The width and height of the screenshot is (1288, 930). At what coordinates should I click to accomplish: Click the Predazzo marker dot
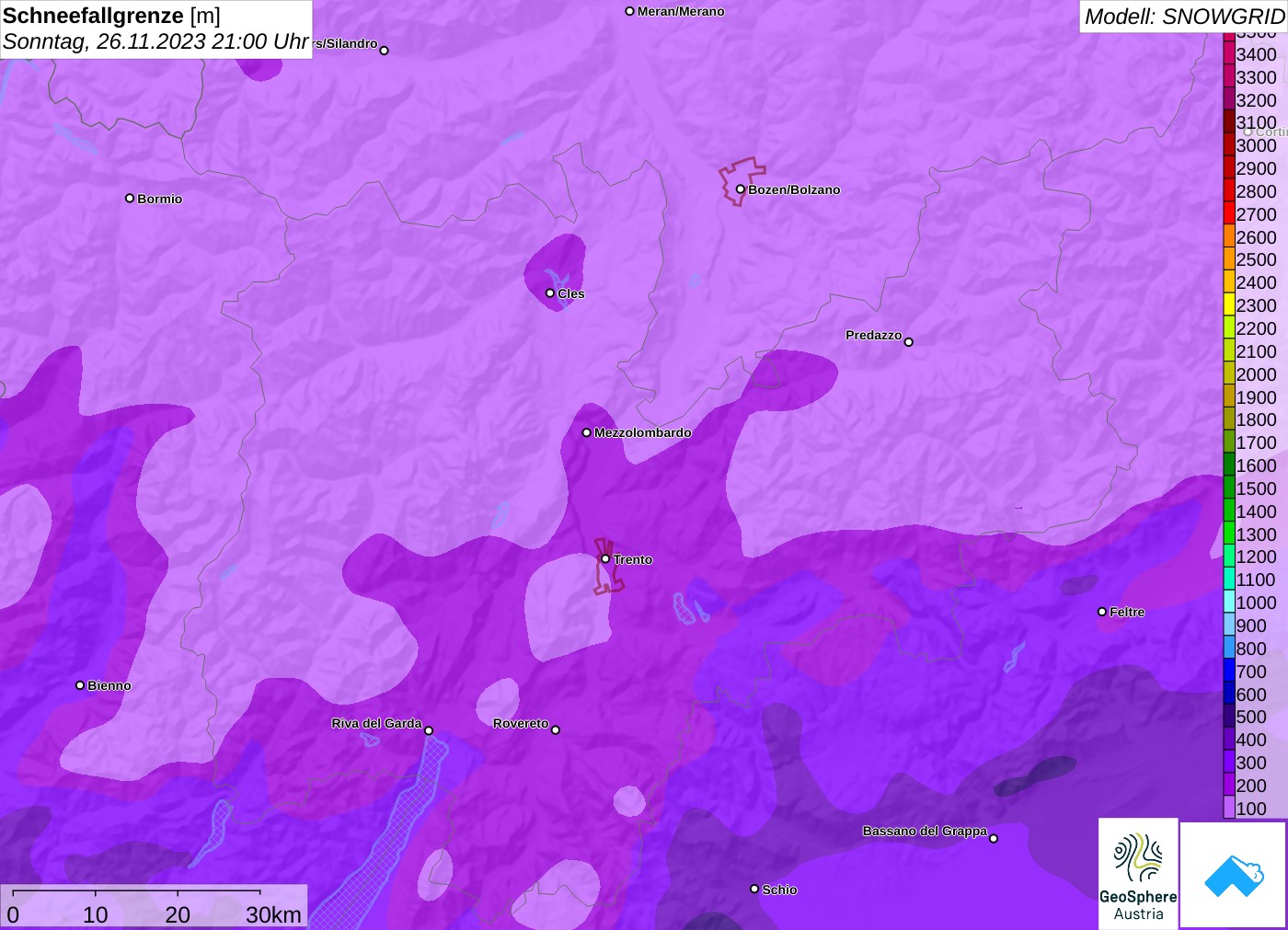tap(909, 342)
